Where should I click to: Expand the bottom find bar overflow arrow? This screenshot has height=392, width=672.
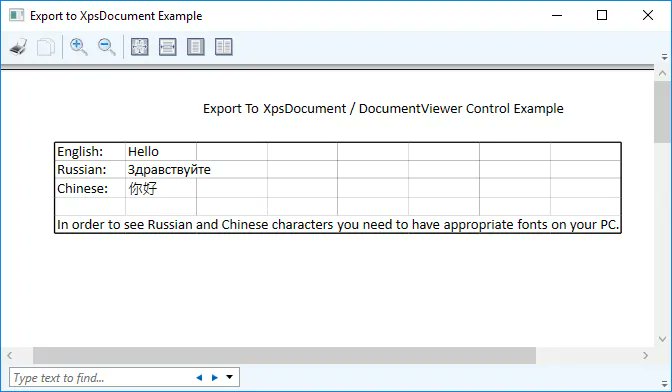[x=664, y=384]
